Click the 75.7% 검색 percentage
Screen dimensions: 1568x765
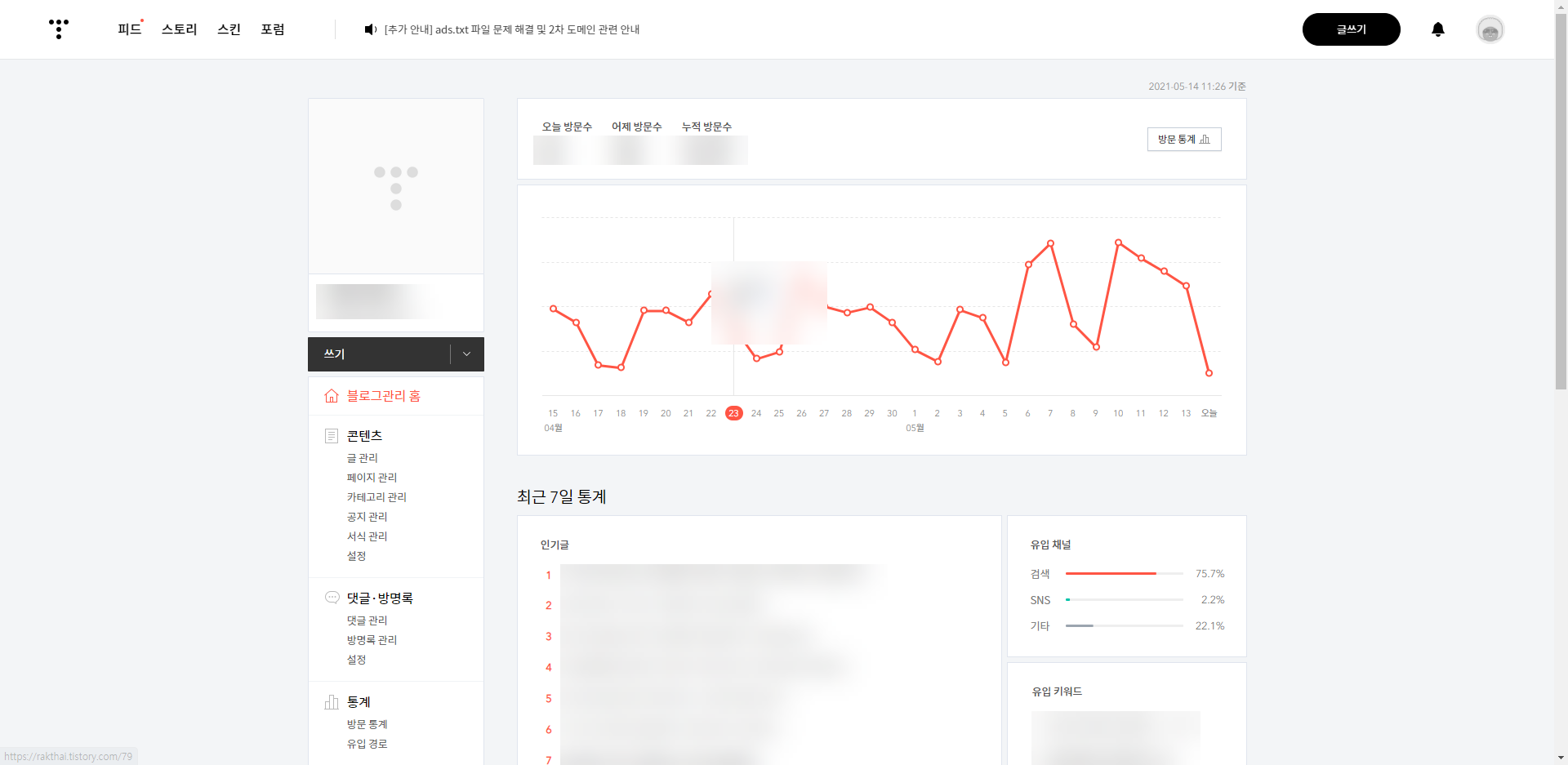(x=1209, y=574)
